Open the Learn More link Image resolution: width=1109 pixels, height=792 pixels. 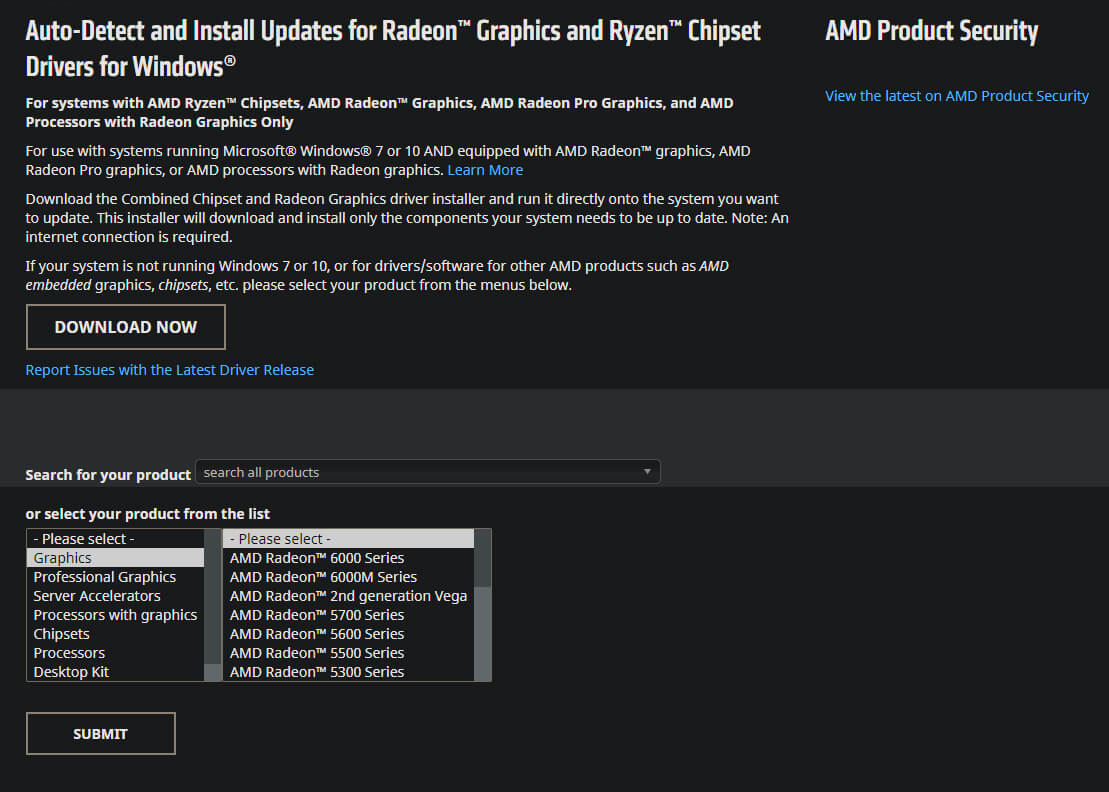click(x=485, y=170)
